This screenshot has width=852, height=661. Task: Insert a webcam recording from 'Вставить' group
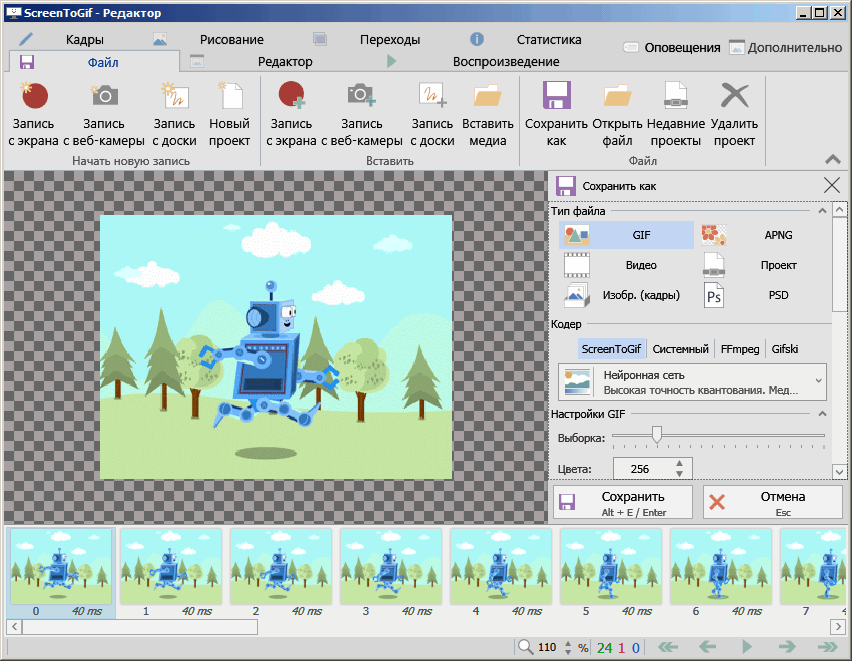click(x=361, y=114)
